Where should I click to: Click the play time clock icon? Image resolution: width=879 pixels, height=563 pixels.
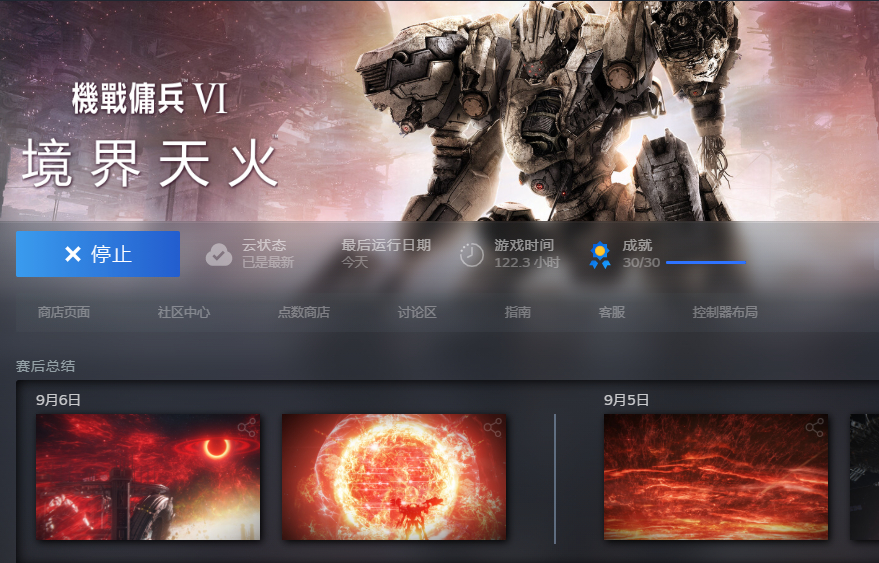471,255
